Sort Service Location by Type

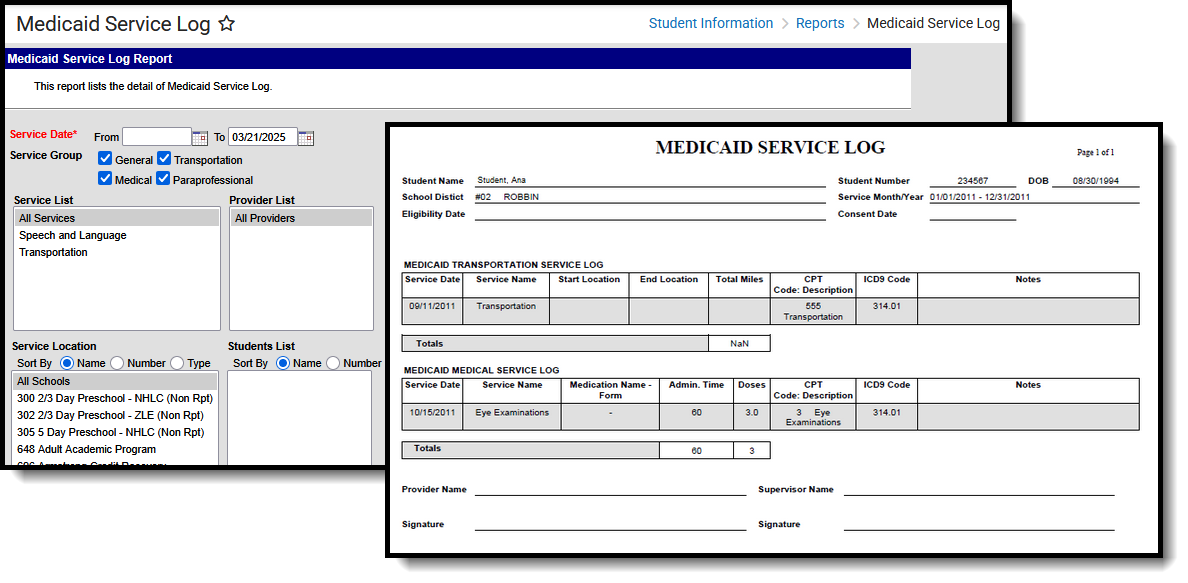(177, 363)
